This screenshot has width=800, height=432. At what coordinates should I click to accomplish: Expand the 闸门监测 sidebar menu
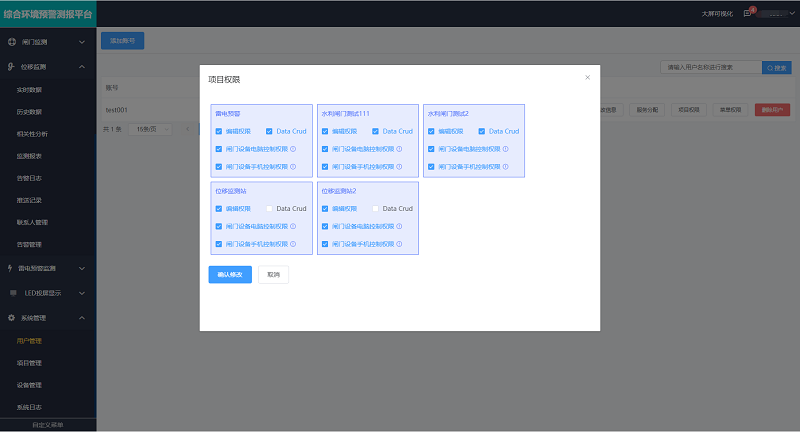(x=48, y=42)
